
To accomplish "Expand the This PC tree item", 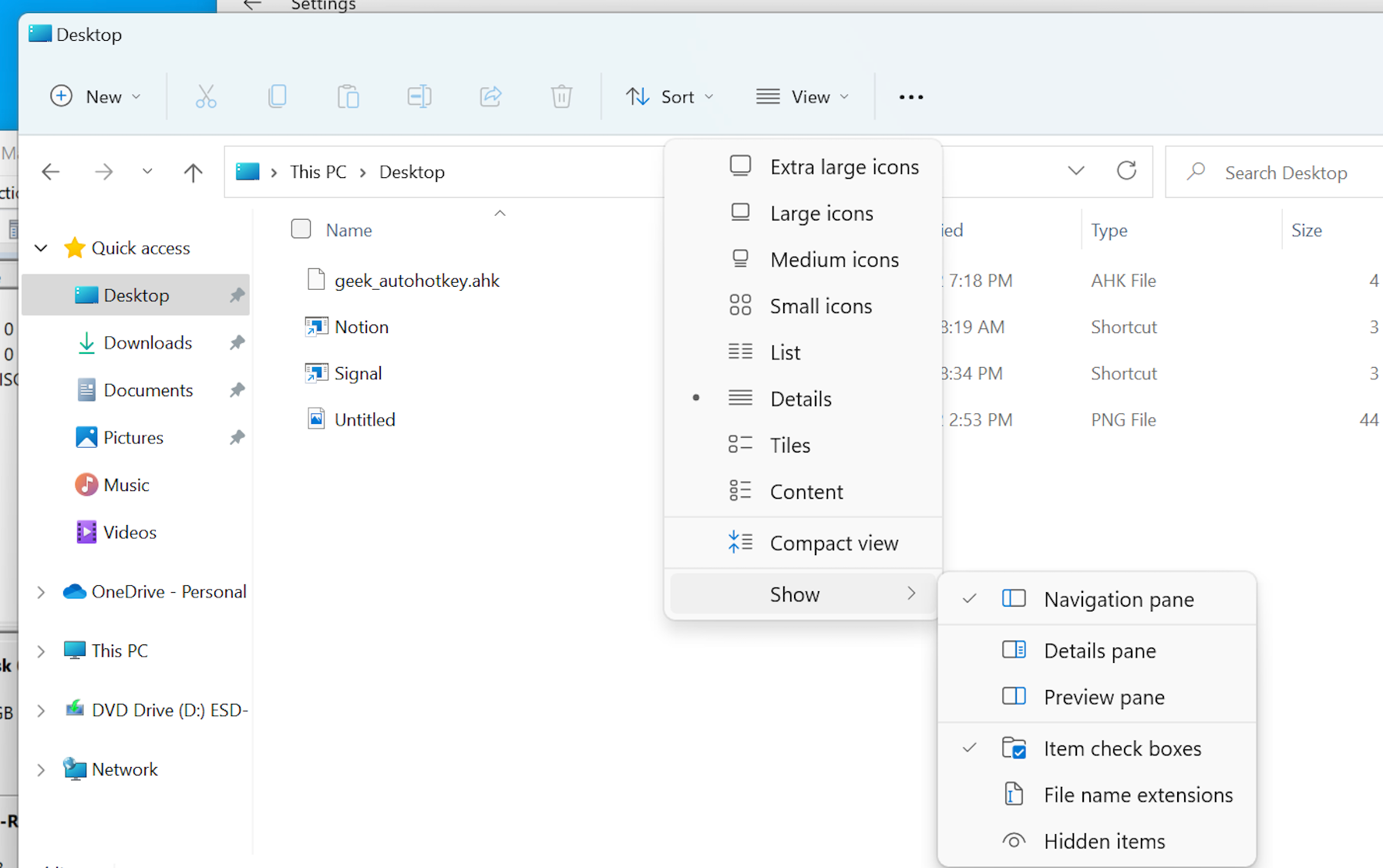I will click(x=41, y=651).
